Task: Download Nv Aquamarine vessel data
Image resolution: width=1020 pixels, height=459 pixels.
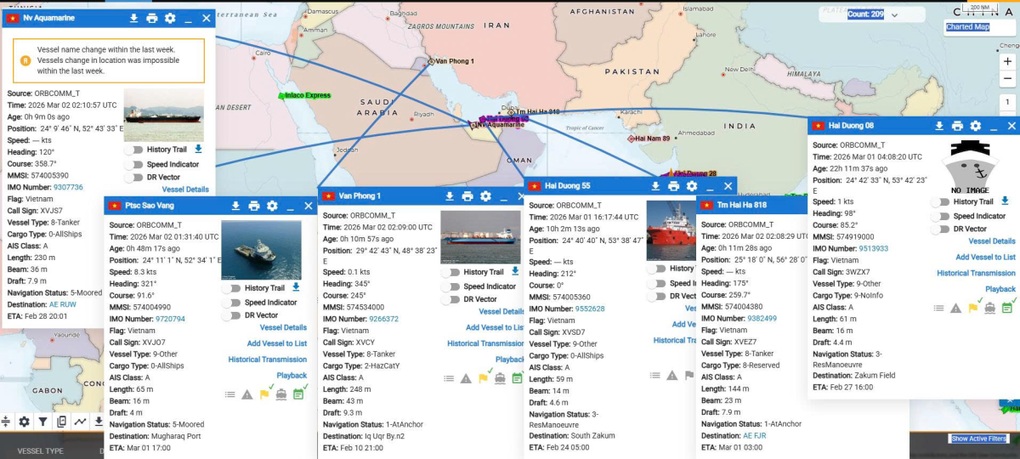Action: click(134, 18)
